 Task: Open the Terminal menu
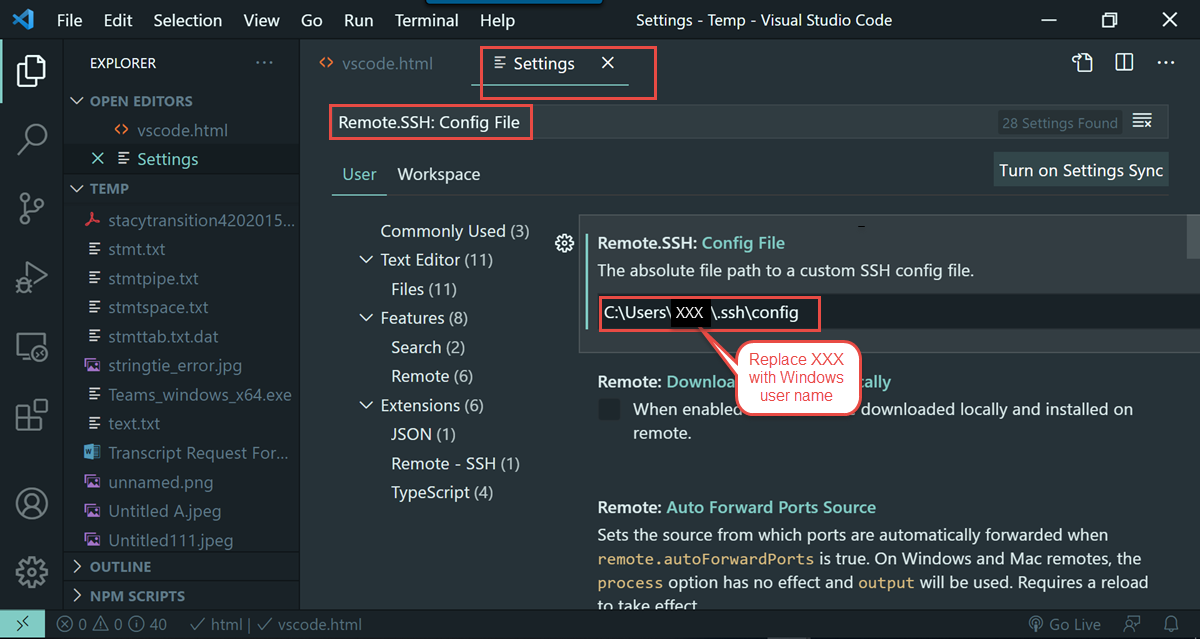coord(426,20)
